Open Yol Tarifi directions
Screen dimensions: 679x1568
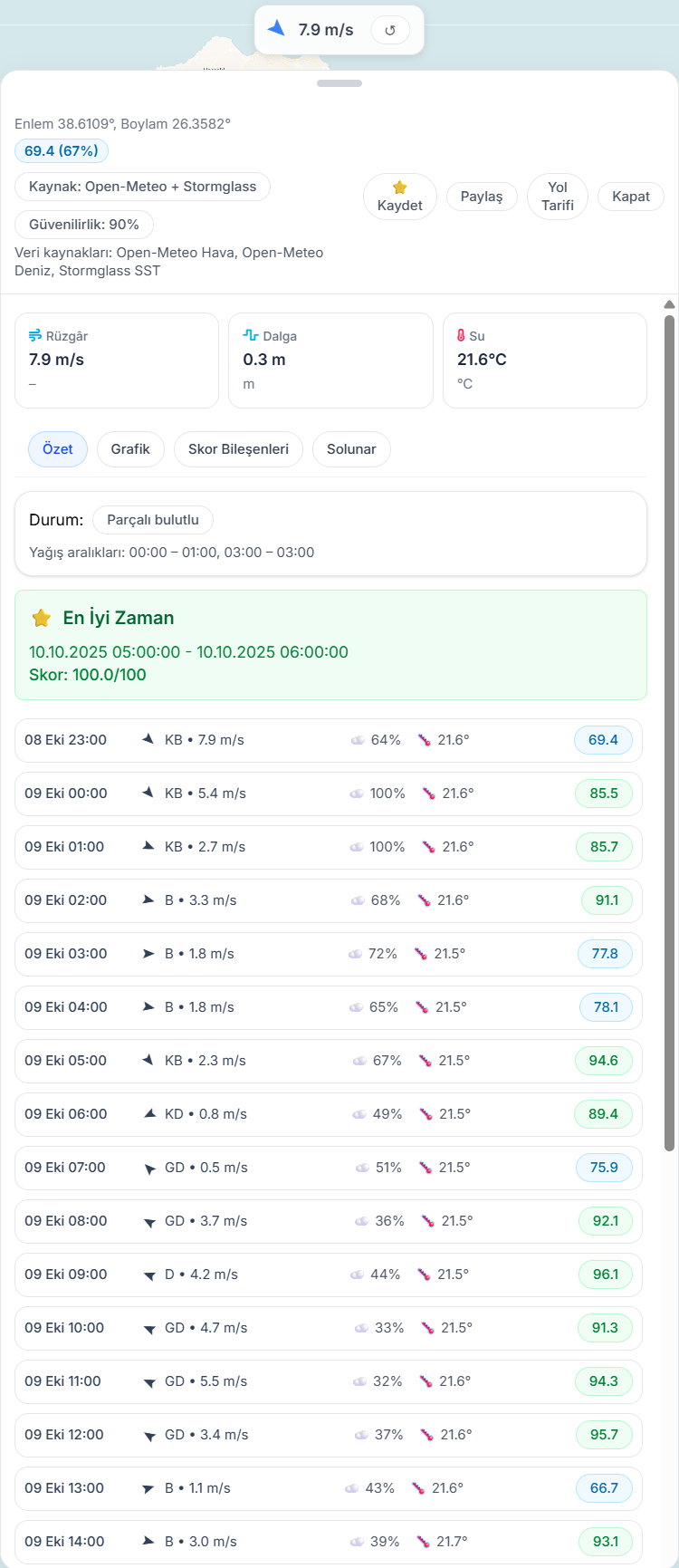tap(557, 197)
